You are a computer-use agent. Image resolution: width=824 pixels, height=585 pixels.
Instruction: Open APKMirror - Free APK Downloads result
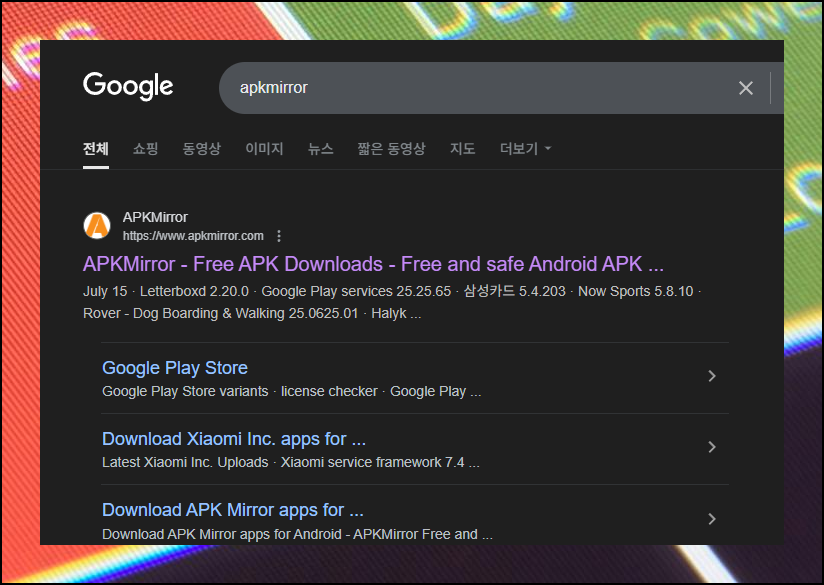click(373, 264)
